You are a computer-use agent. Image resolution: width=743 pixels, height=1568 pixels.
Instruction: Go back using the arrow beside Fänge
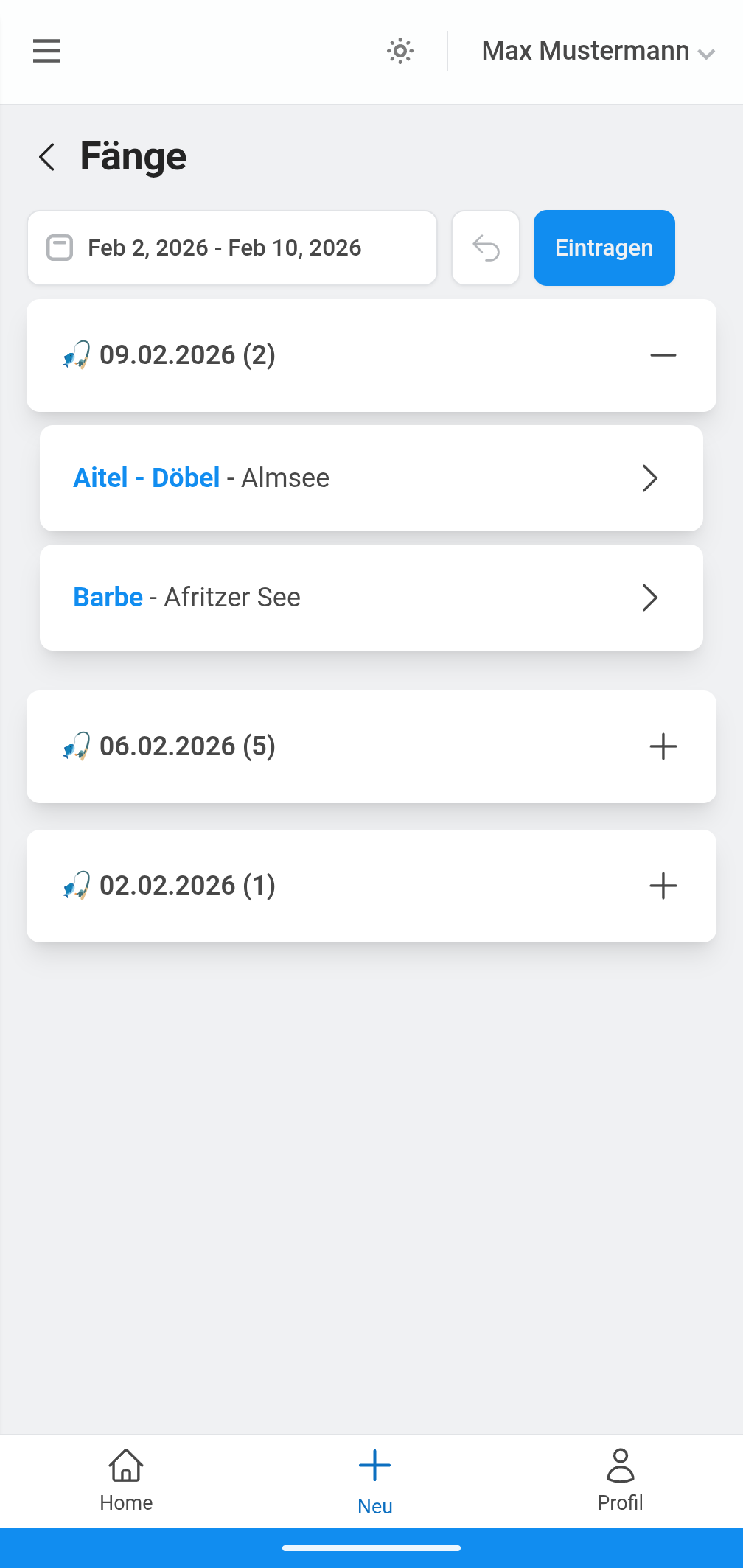[47, 157]
